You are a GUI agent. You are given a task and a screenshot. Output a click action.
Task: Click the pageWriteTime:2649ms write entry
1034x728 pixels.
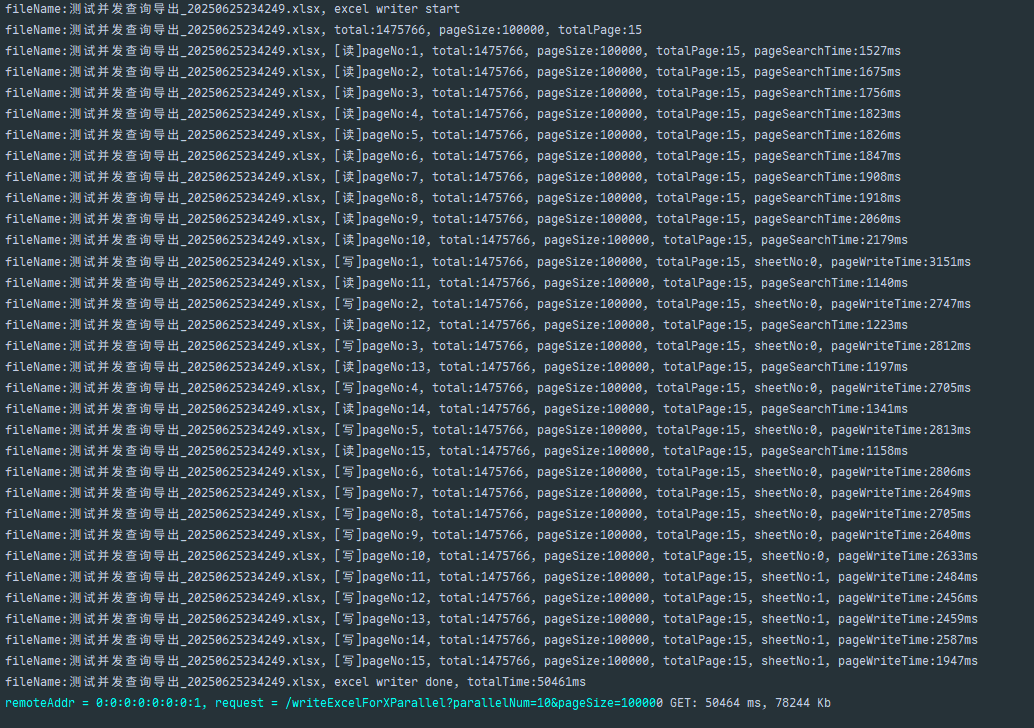pos(487,493)
